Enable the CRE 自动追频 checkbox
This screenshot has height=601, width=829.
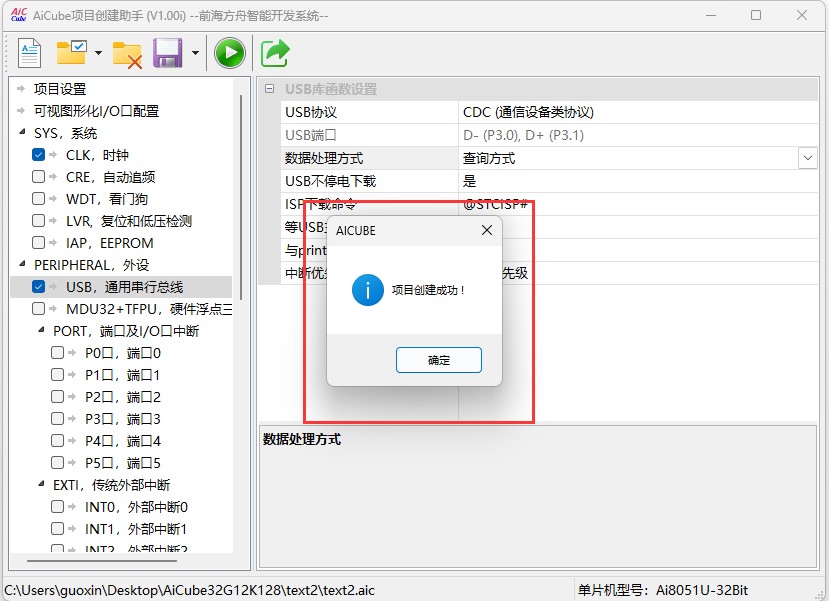click(x=39, y=177)
